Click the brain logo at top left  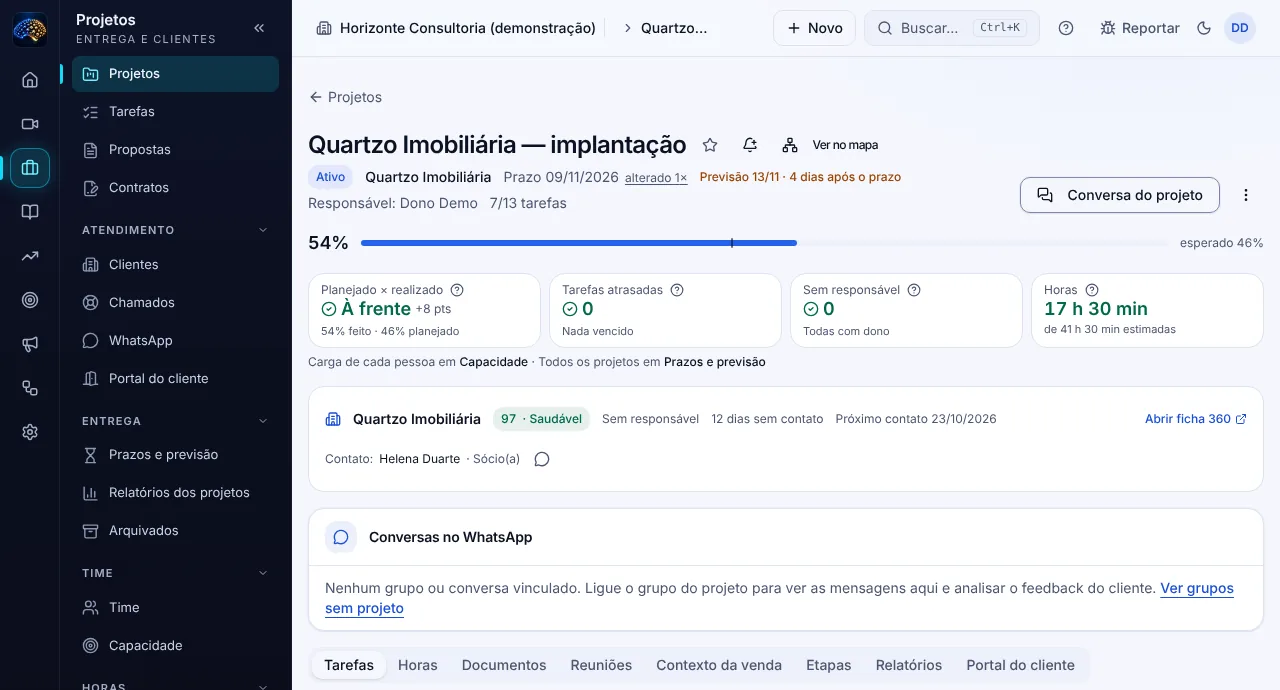point(30,28)
